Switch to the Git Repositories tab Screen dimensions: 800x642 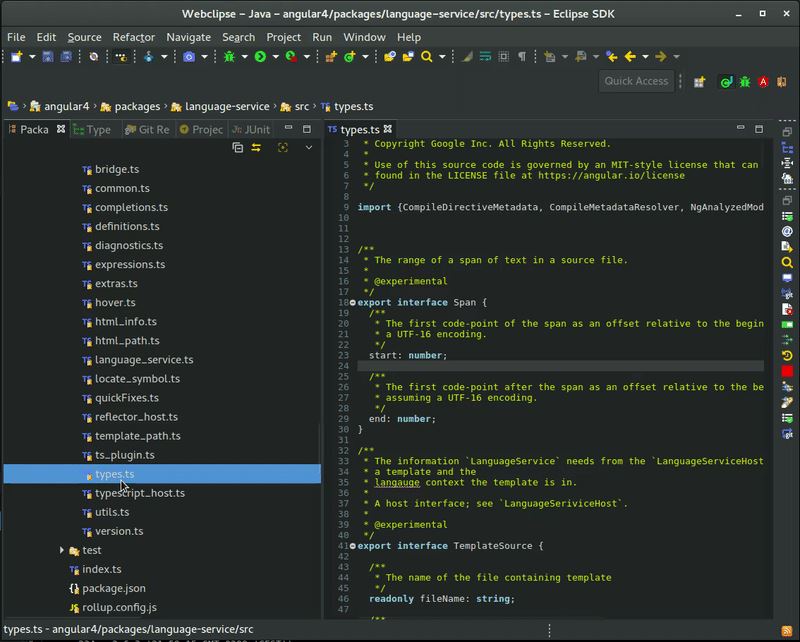(147, 130)
